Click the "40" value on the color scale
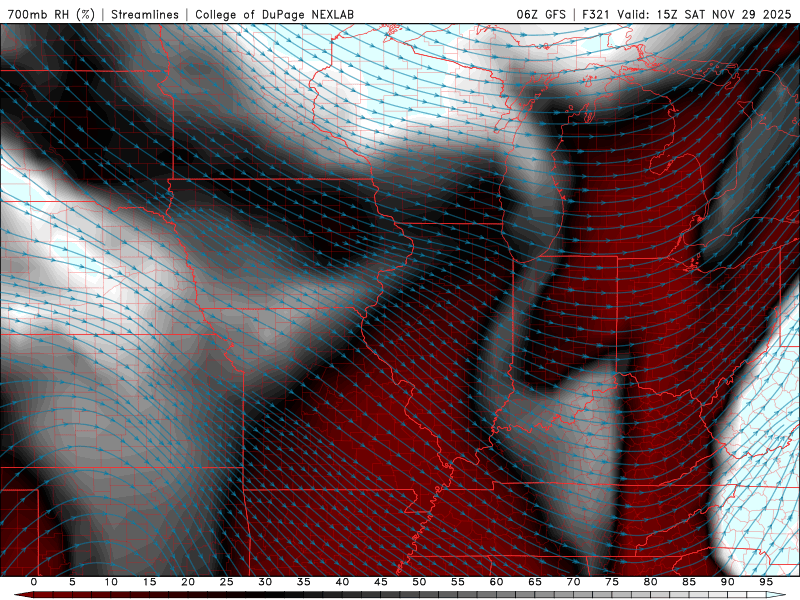The height and width of the screenshot is (600, 800). click(x=342, y=582)
